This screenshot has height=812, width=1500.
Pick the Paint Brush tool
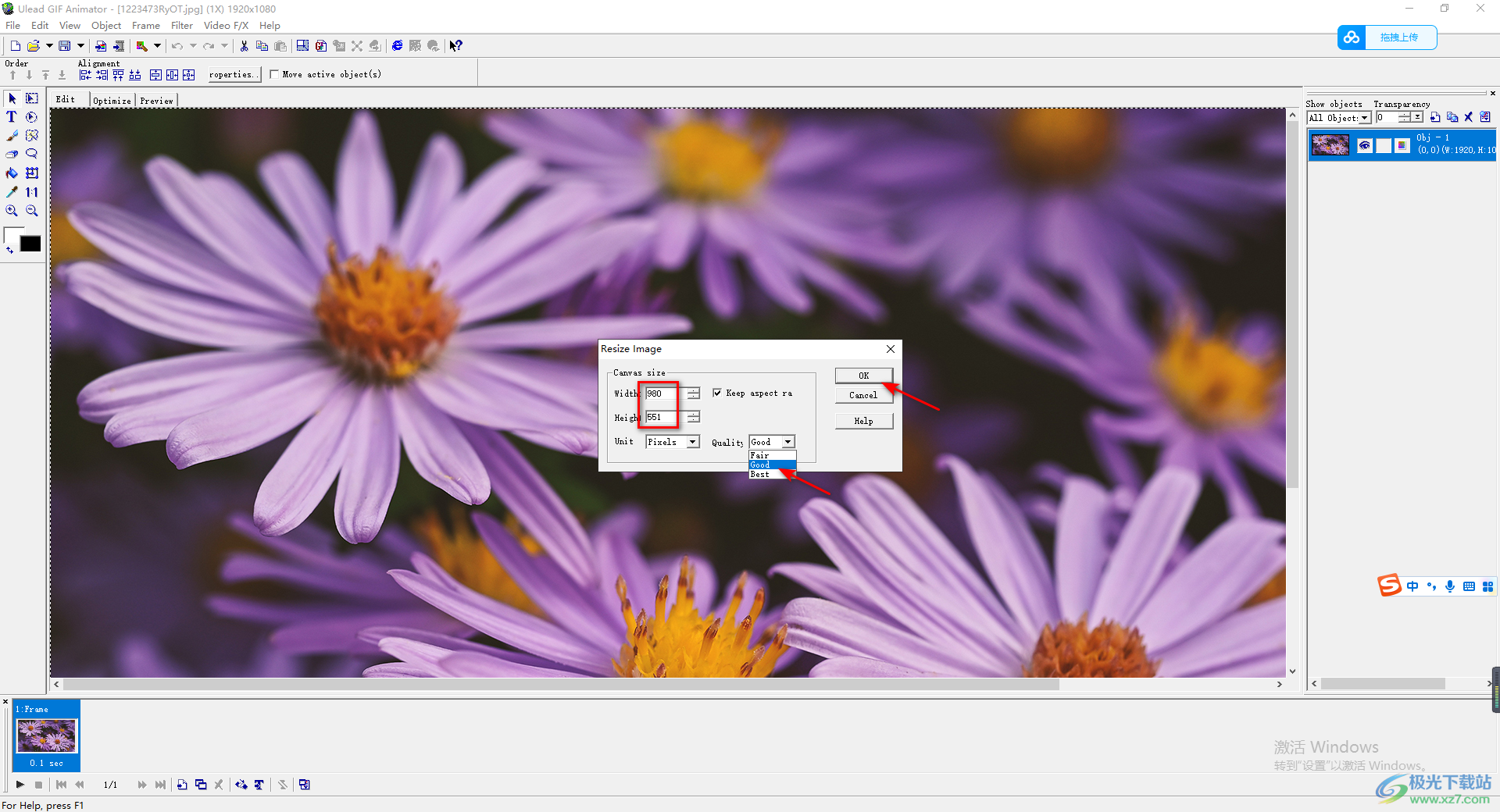(12, 136)
